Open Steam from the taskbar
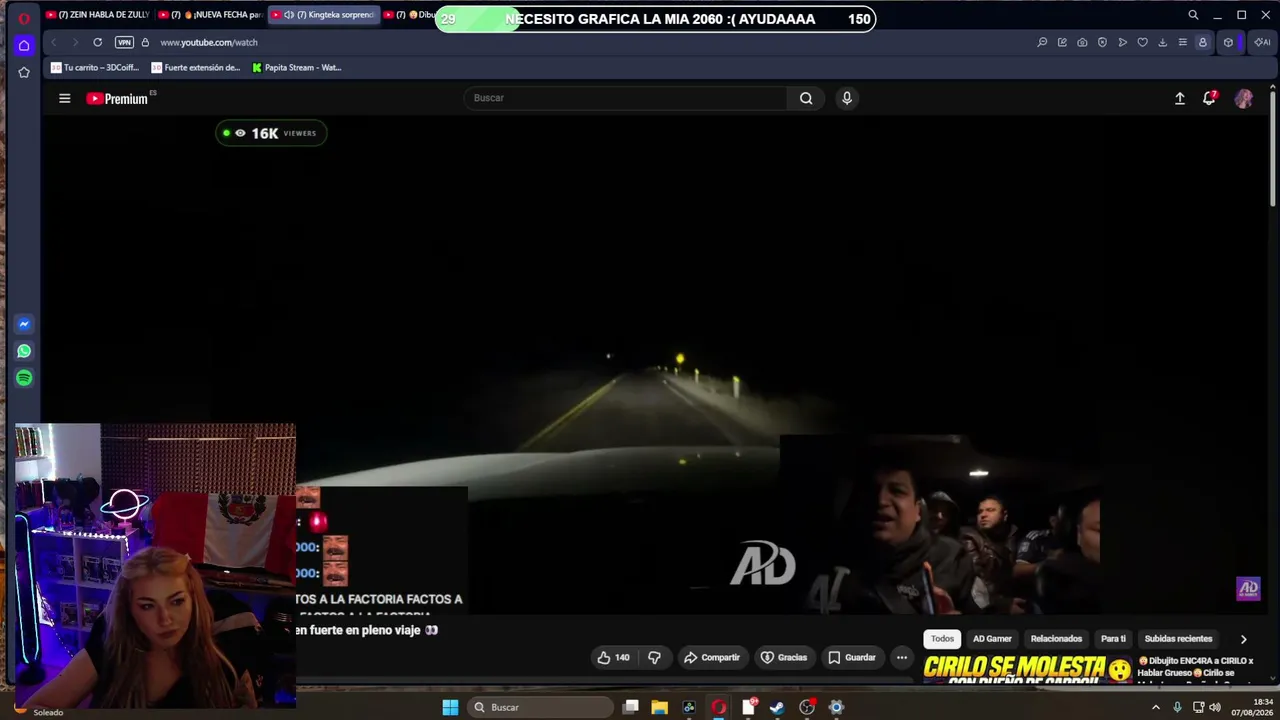Image resolution: width=1280 pixels, height=720 pixels. (x=777, y=707)
